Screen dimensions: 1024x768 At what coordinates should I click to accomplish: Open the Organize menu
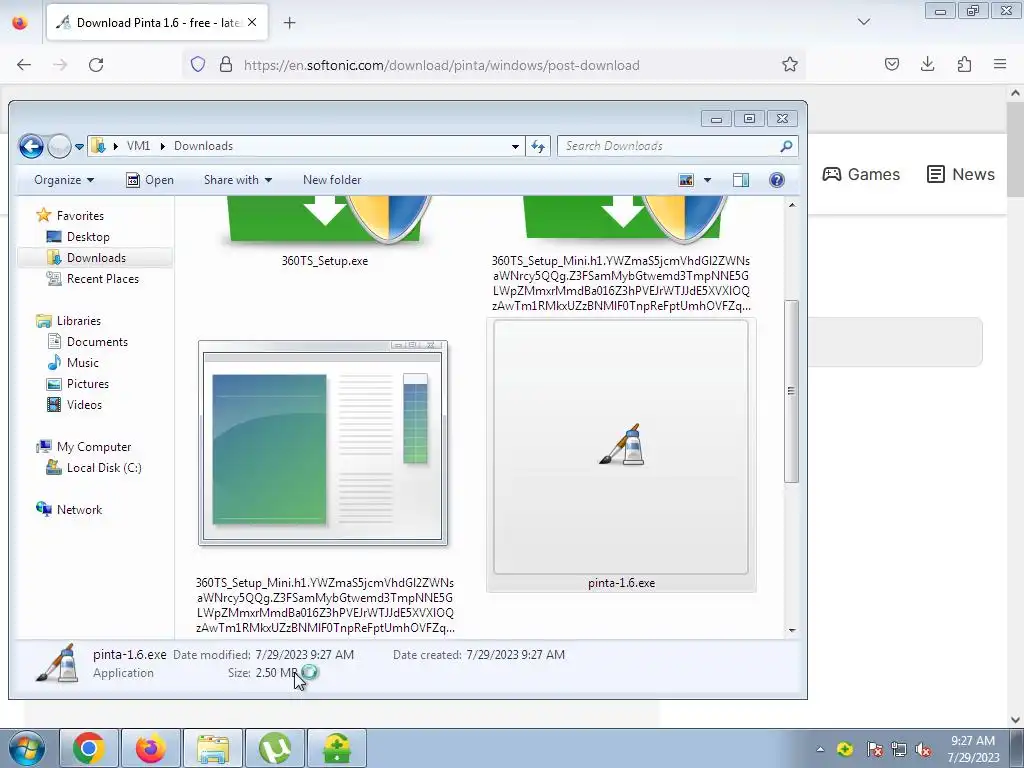point(64,180)
